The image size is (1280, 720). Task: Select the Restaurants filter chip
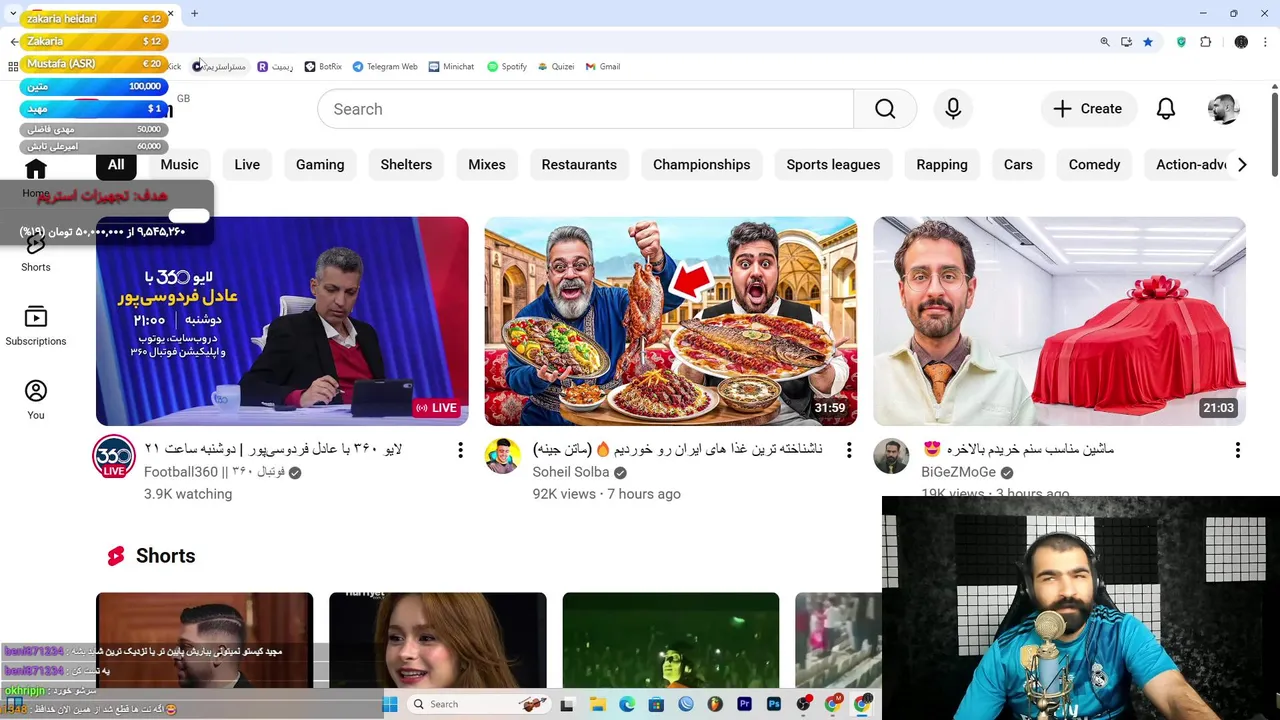pos(579,165)
